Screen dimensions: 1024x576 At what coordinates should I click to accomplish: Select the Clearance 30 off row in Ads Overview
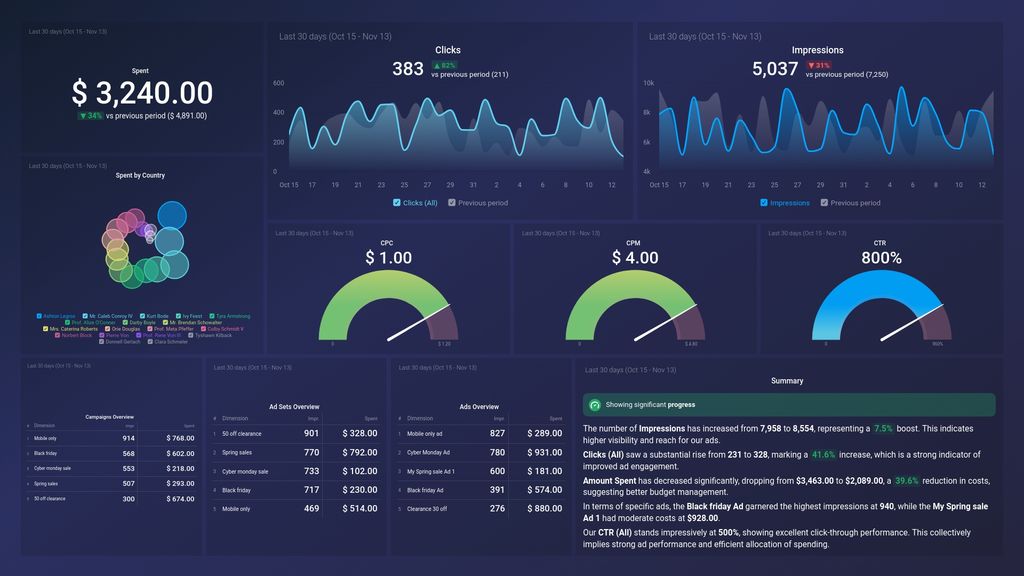[480, 508]
